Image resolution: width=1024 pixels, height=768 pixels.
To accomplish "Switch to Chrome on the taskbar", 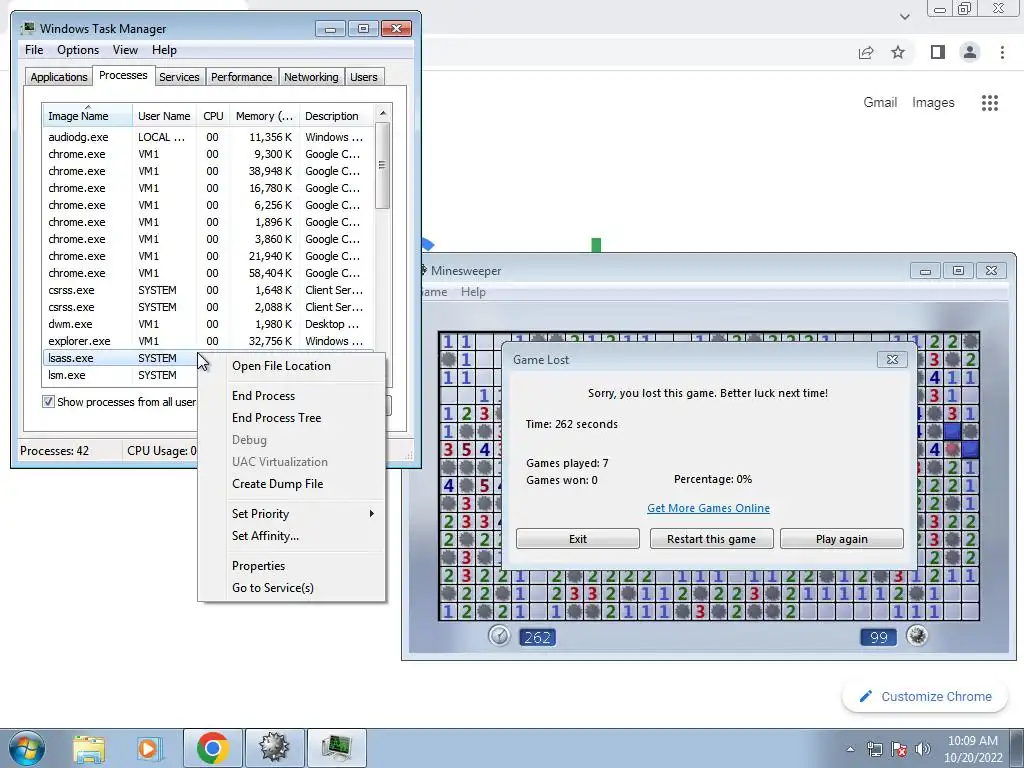I will [212, 748].
